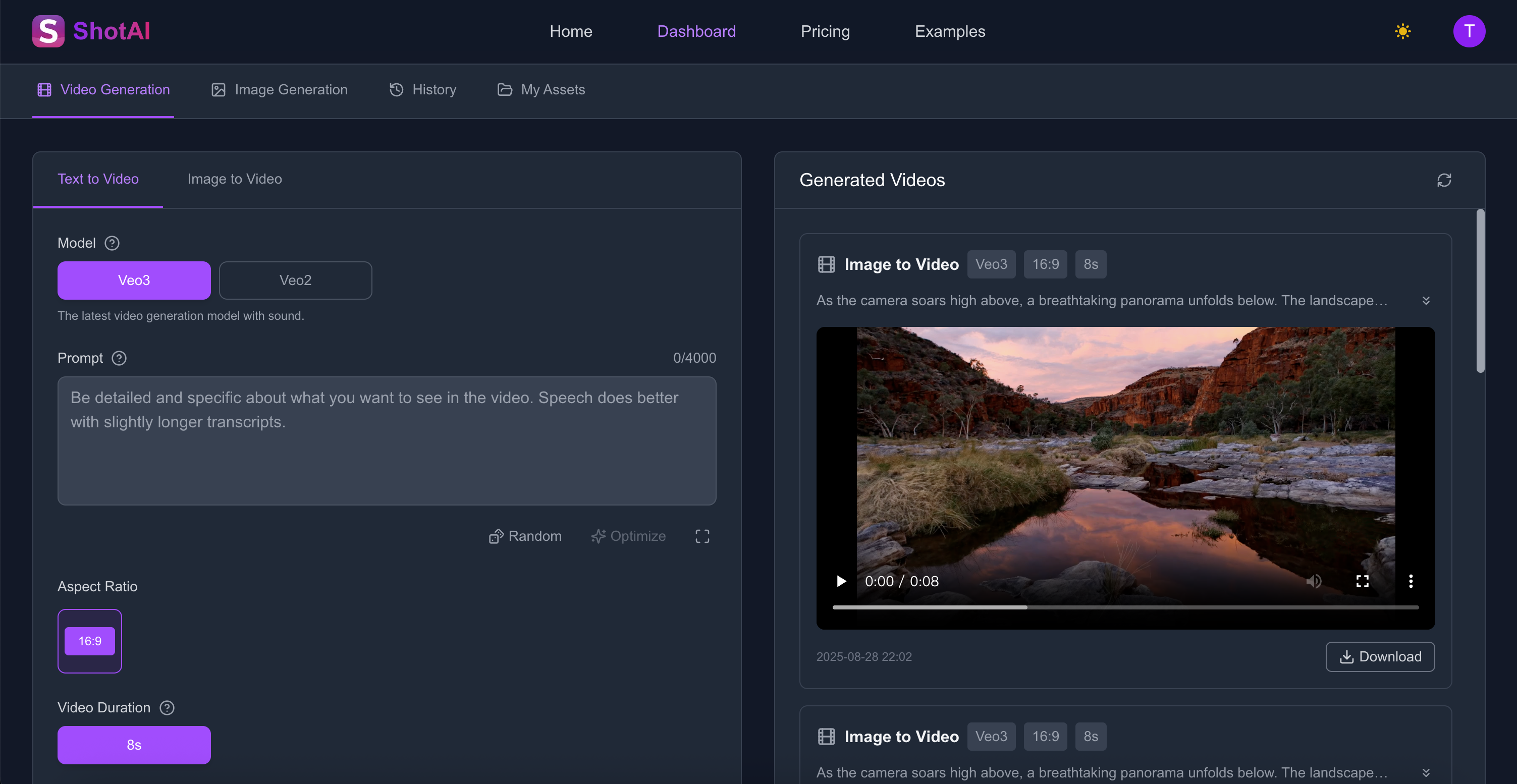This screenshot has width=1517, height=784.
Task: Play the first generated video
Action: 841,582
